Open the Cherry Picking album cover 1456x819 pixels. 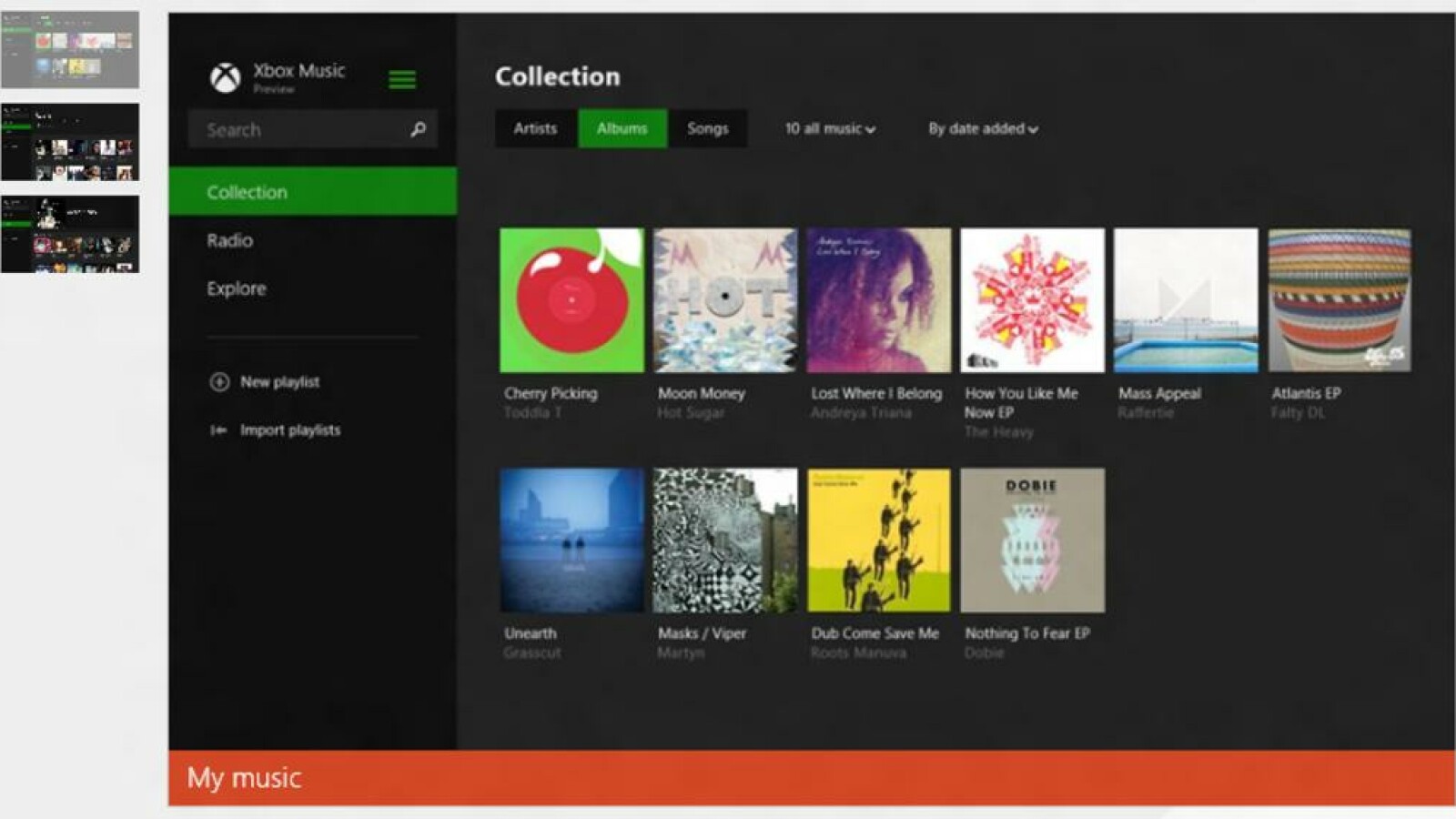[x=571, y=300]
